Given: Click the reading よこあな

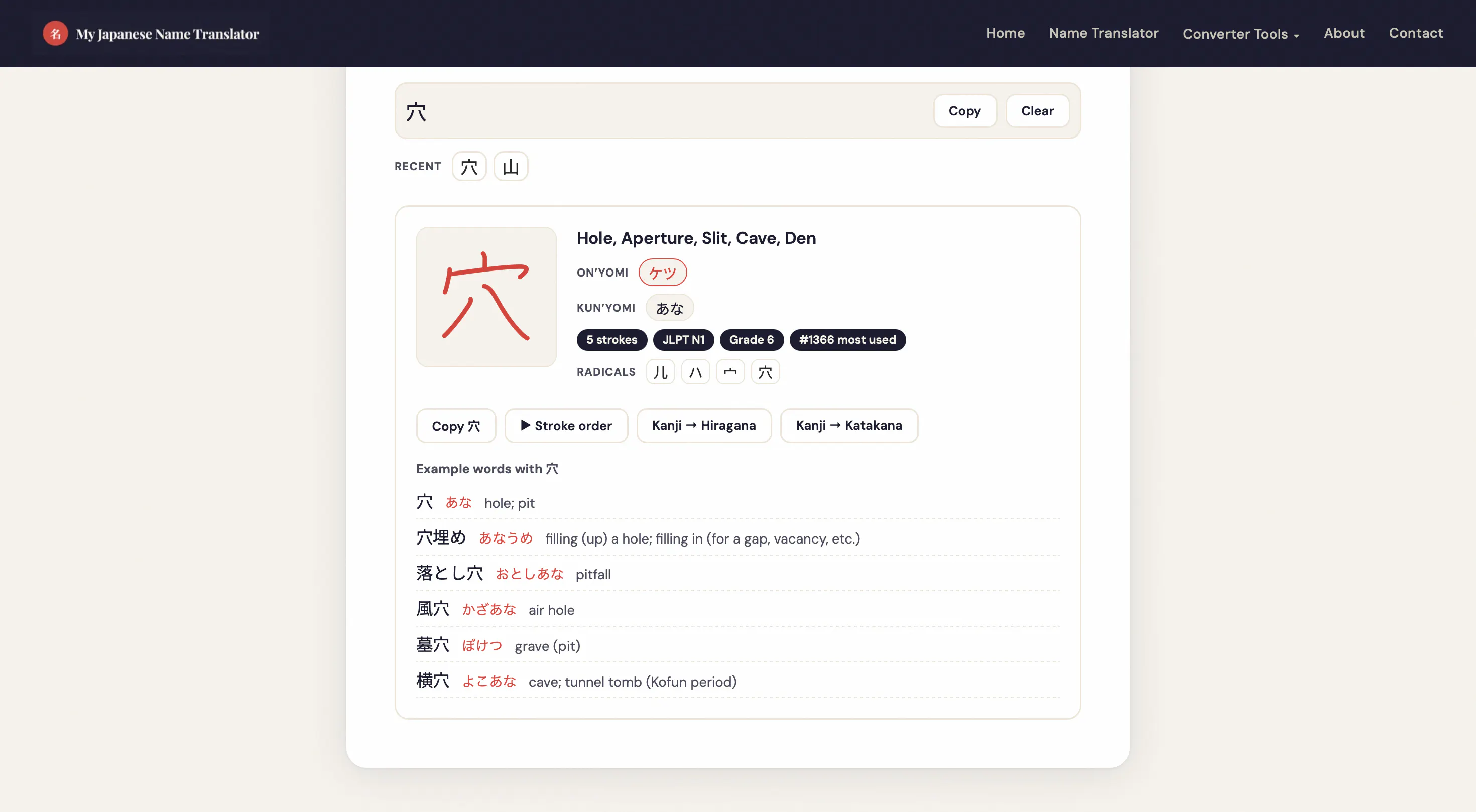Looking at the screenshot, I should tap(489, 682).
